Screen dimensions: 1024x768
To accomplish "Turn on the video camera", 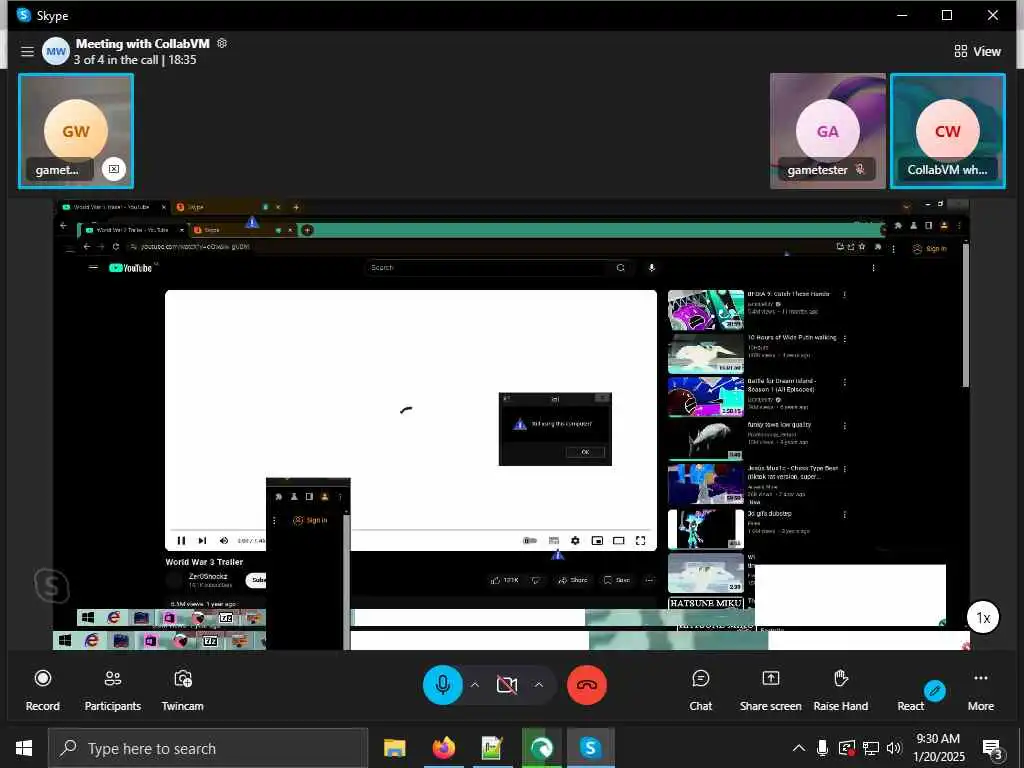I will tap(507, 685).
